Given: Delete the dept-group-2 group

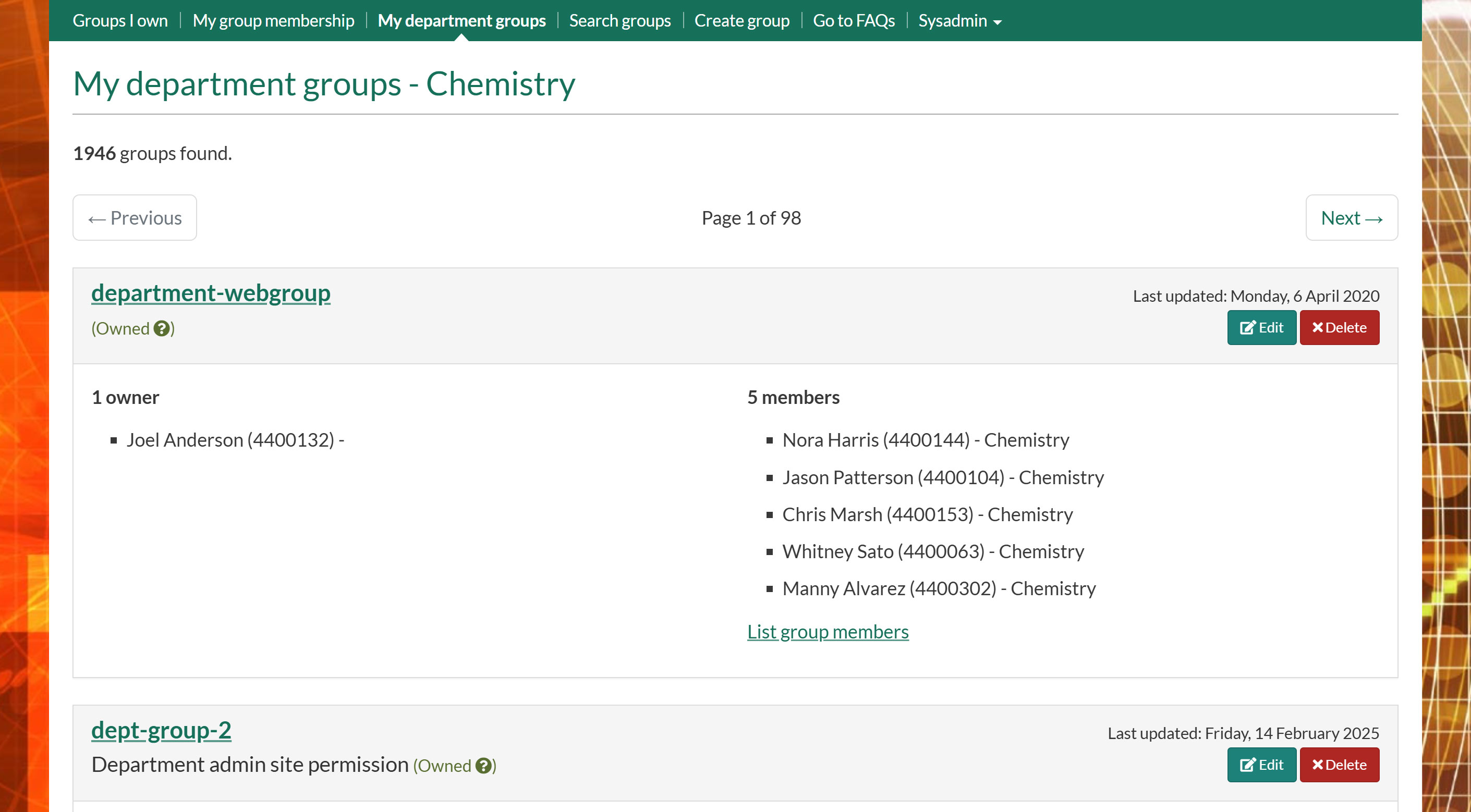Looking at the screenshot, I should pos(1339,765).
